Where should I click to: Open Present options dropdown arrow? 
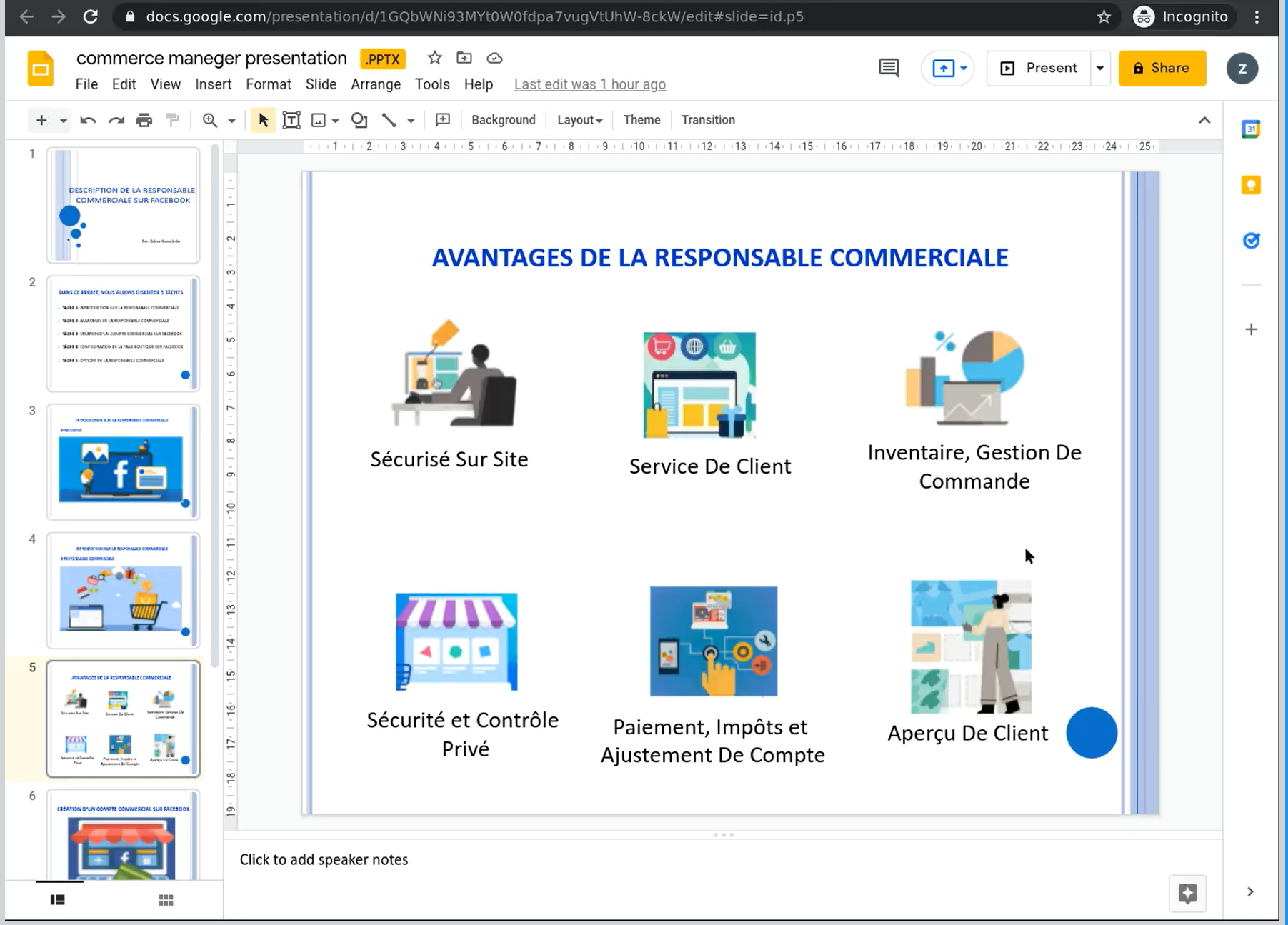click(1100, 68)
